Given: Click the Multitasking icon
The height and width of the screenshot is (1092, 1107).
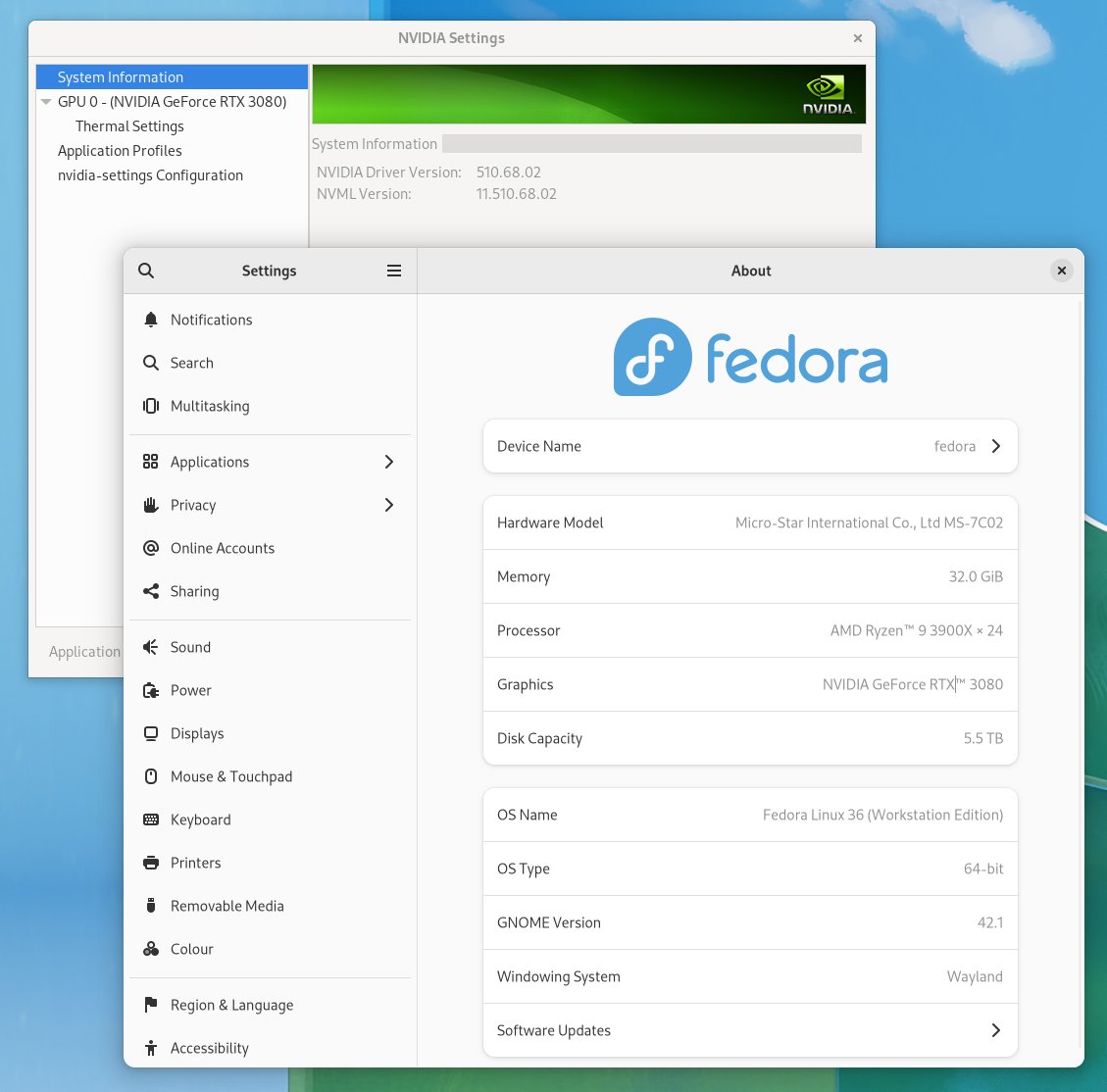Looking at the screenshot, I should 150,406.
